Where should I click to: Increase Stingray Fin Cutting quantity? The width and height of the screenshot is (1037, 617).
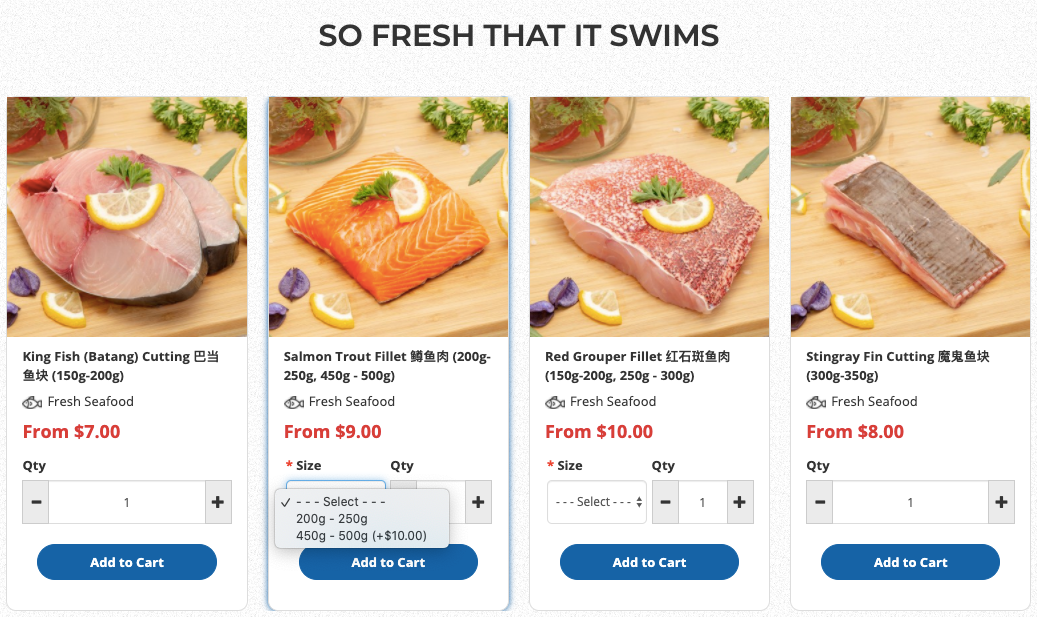1001,502
